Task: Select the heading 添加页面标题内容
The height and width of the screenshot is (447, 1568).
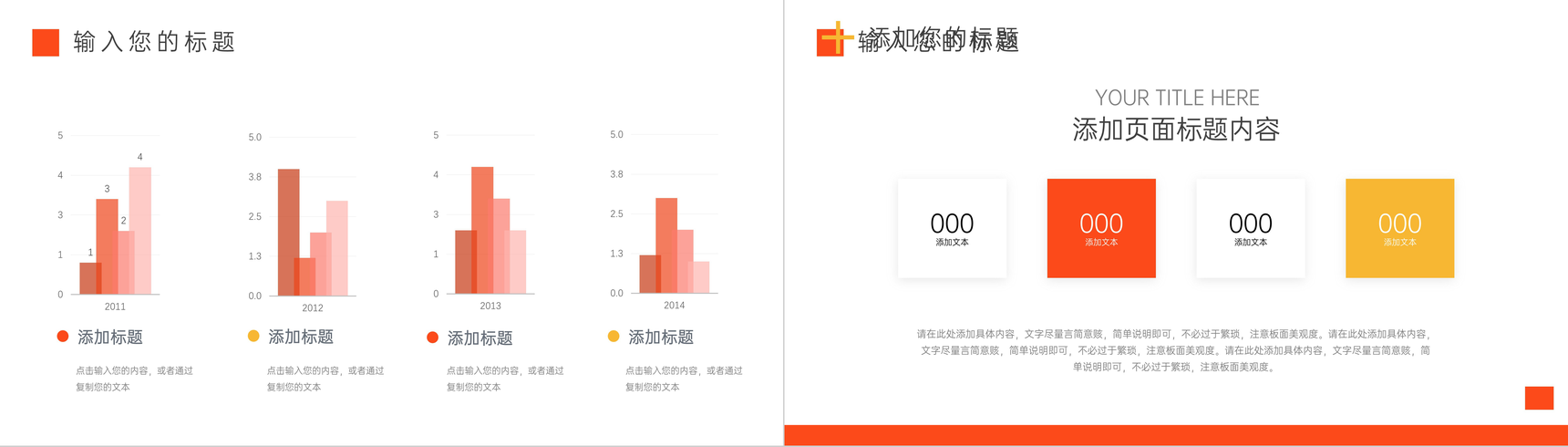Action: 1176,130
